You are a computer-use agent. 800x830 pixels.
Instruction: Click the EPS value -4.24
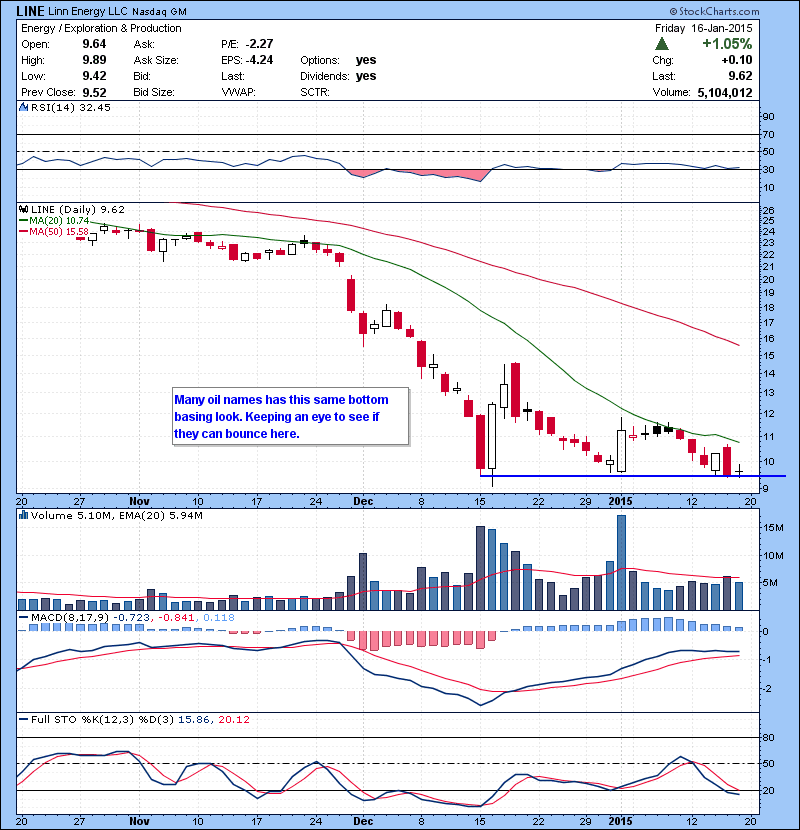pyautogui.click(x=259, y=60)
